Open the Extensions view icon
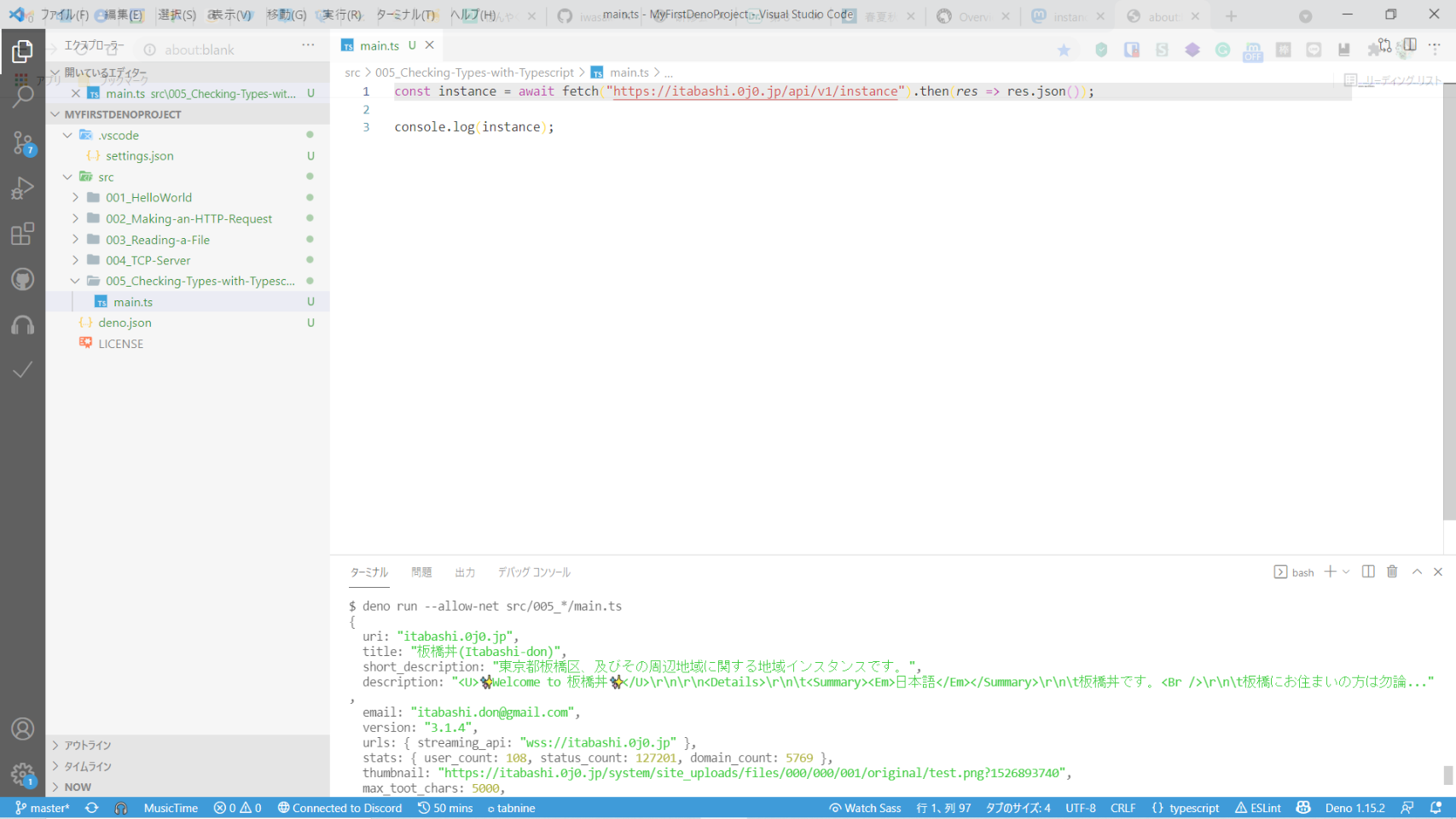1456x819 pixels. point(23,234)
